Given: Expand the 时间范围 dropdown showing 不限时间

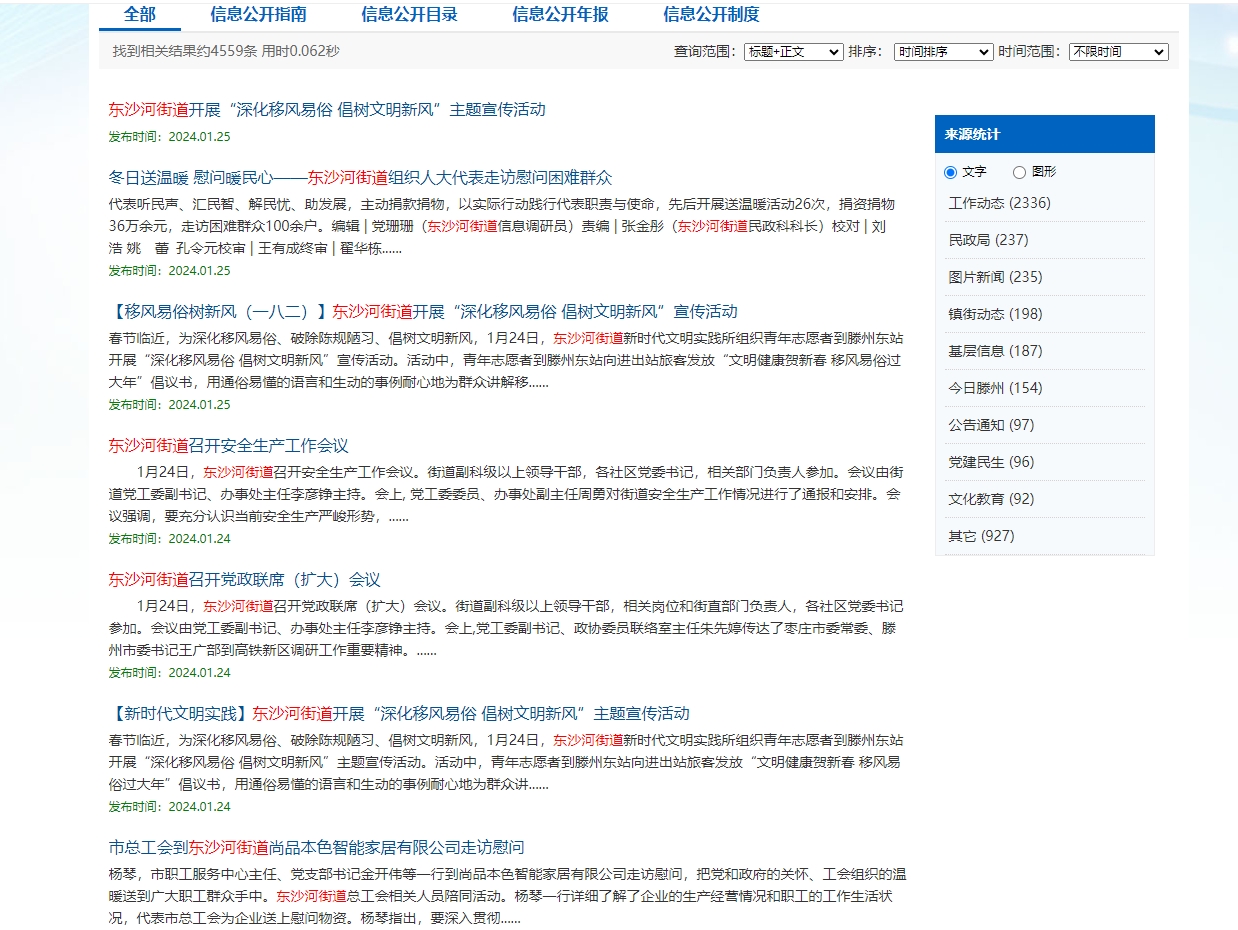Looking at the screenshot, I should coord(1118,52).
